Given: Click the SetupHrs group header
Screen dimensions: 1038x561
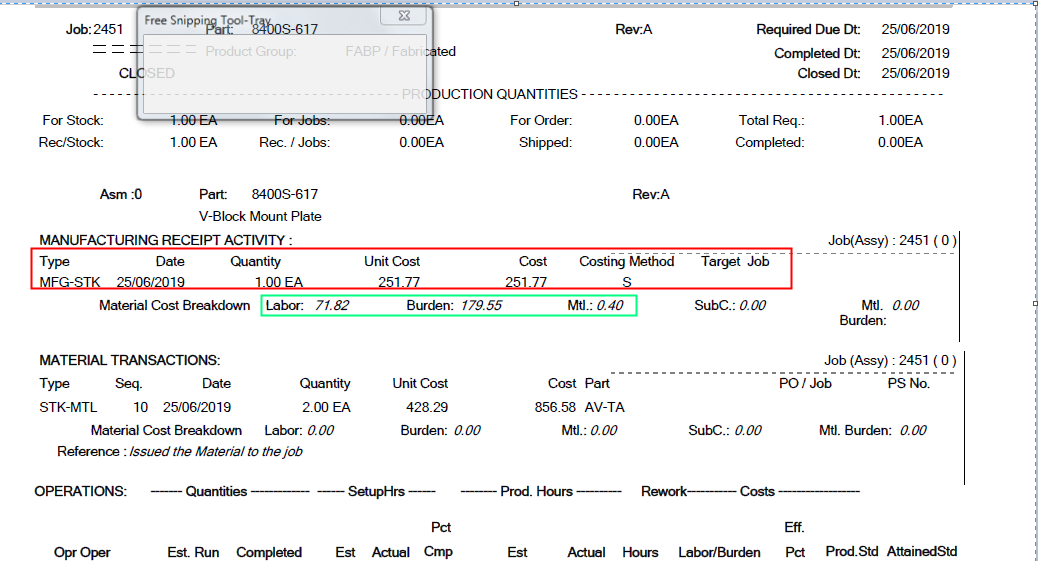Looking at the screenshot, I should point(376,491).
